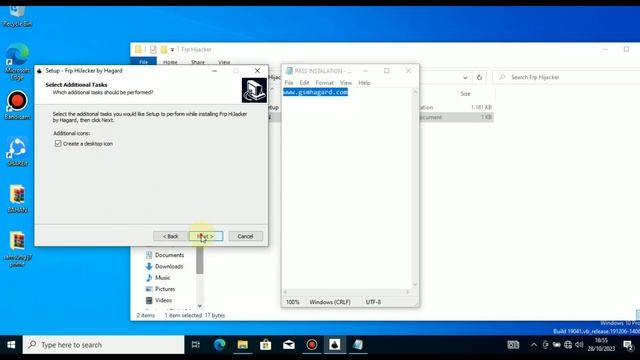Image resolution: width=640 pixels, height=360 pixels.
Task: Go Back in the setup wizard
Action: (171, 236)
